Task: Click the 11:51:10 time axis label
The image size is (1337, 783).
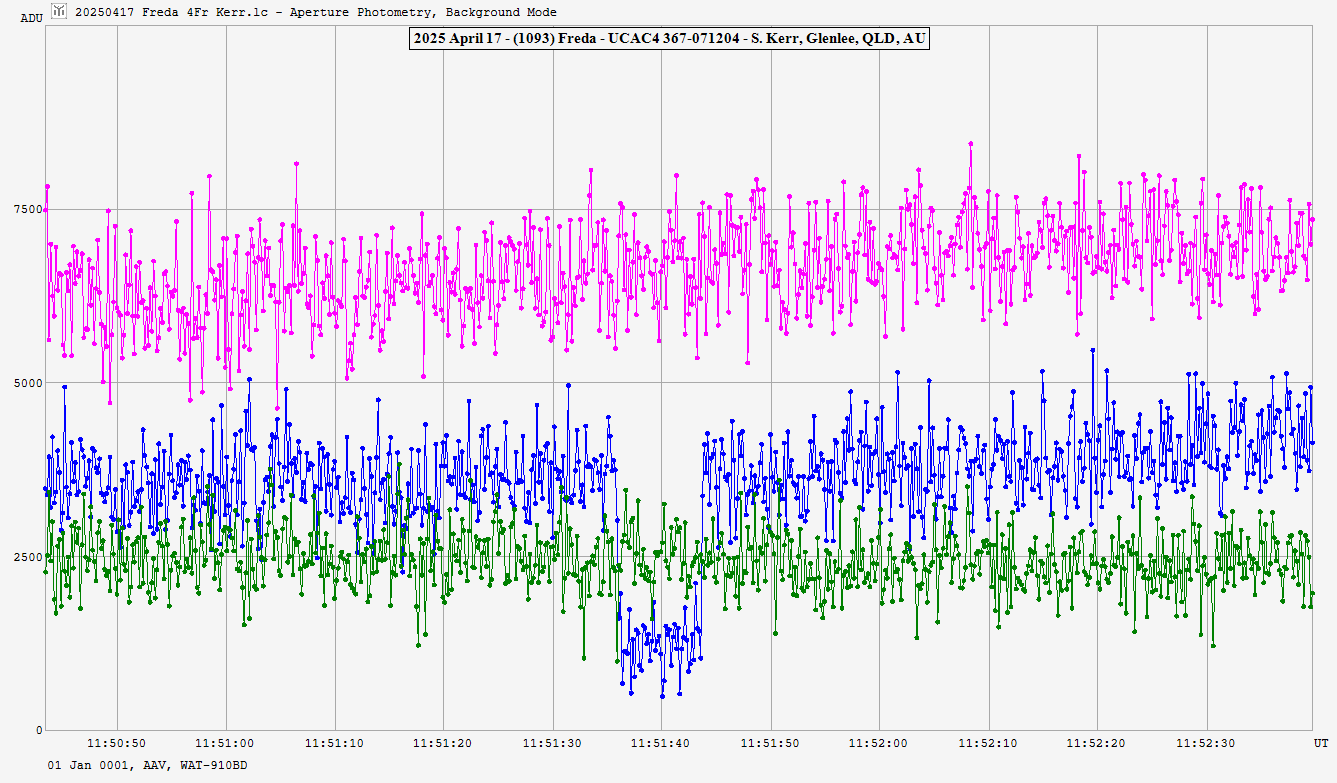Action: point(335,743)
